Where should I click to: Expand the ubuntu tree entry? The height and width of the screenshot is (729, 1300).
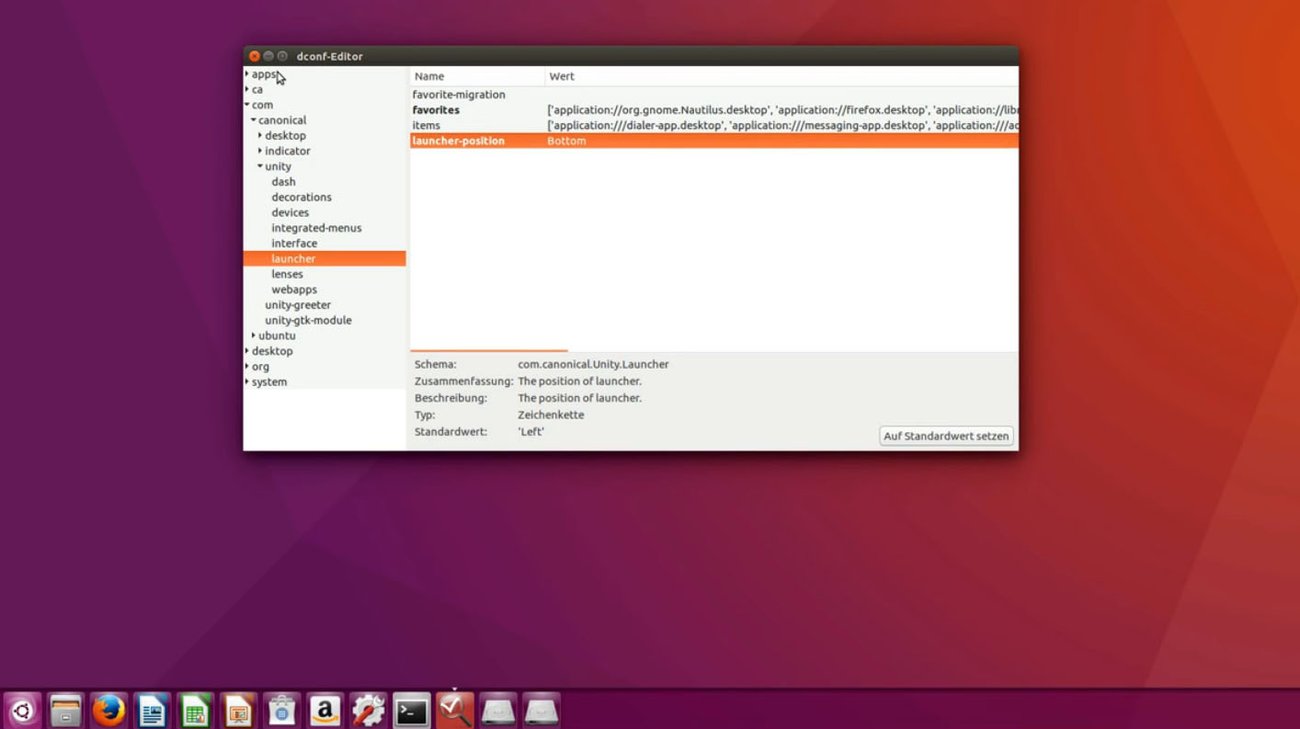tap(254, 335)
